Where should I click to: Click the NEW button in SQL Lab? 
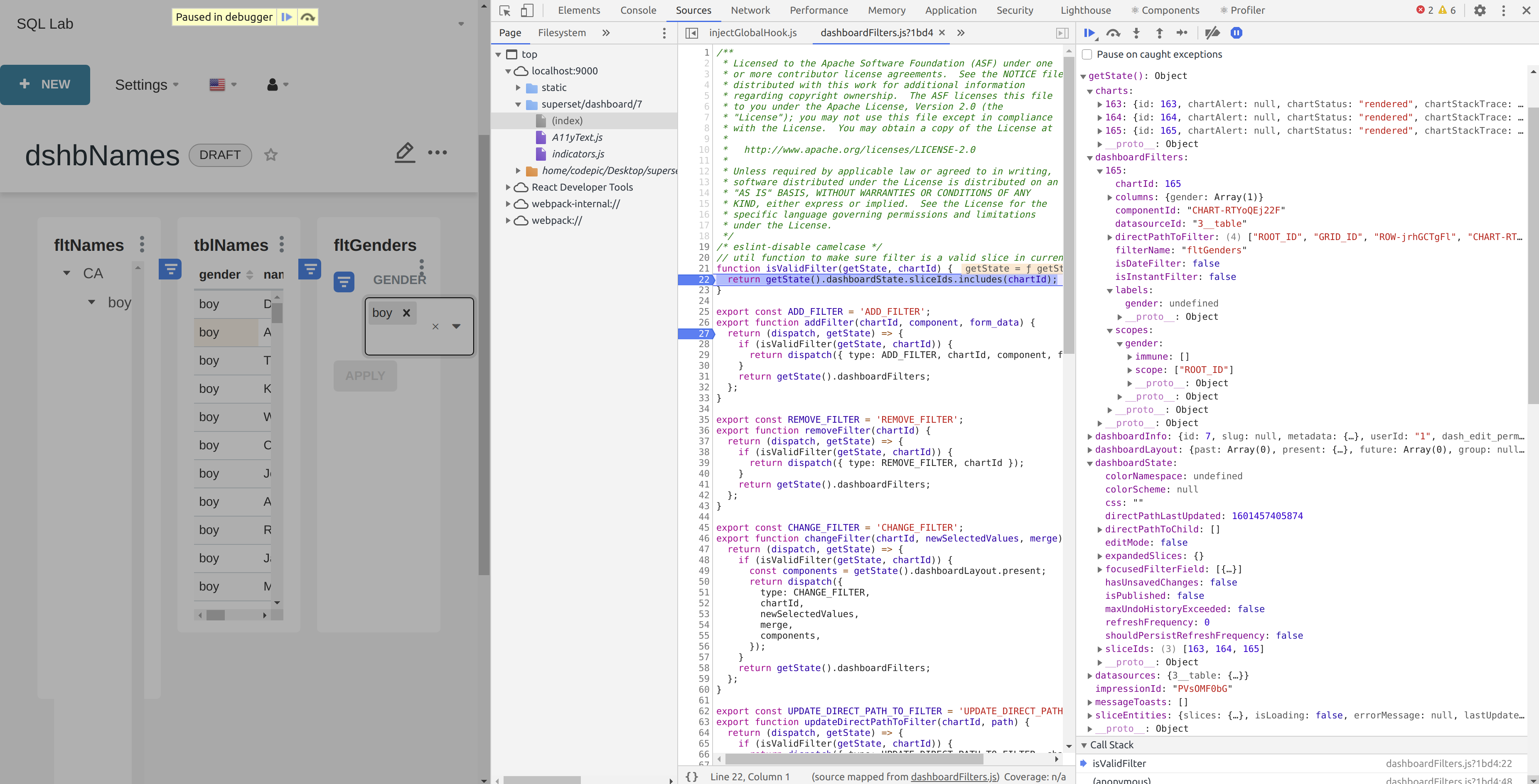pyautogui.click(x=45, y=84)
